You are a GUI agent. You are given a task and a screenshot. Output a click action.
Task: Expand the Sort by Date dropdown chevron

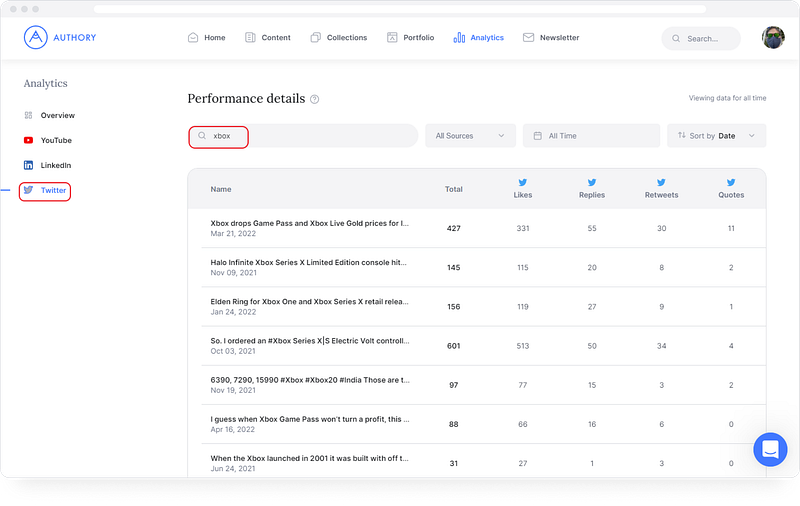[x=752, y=136]
